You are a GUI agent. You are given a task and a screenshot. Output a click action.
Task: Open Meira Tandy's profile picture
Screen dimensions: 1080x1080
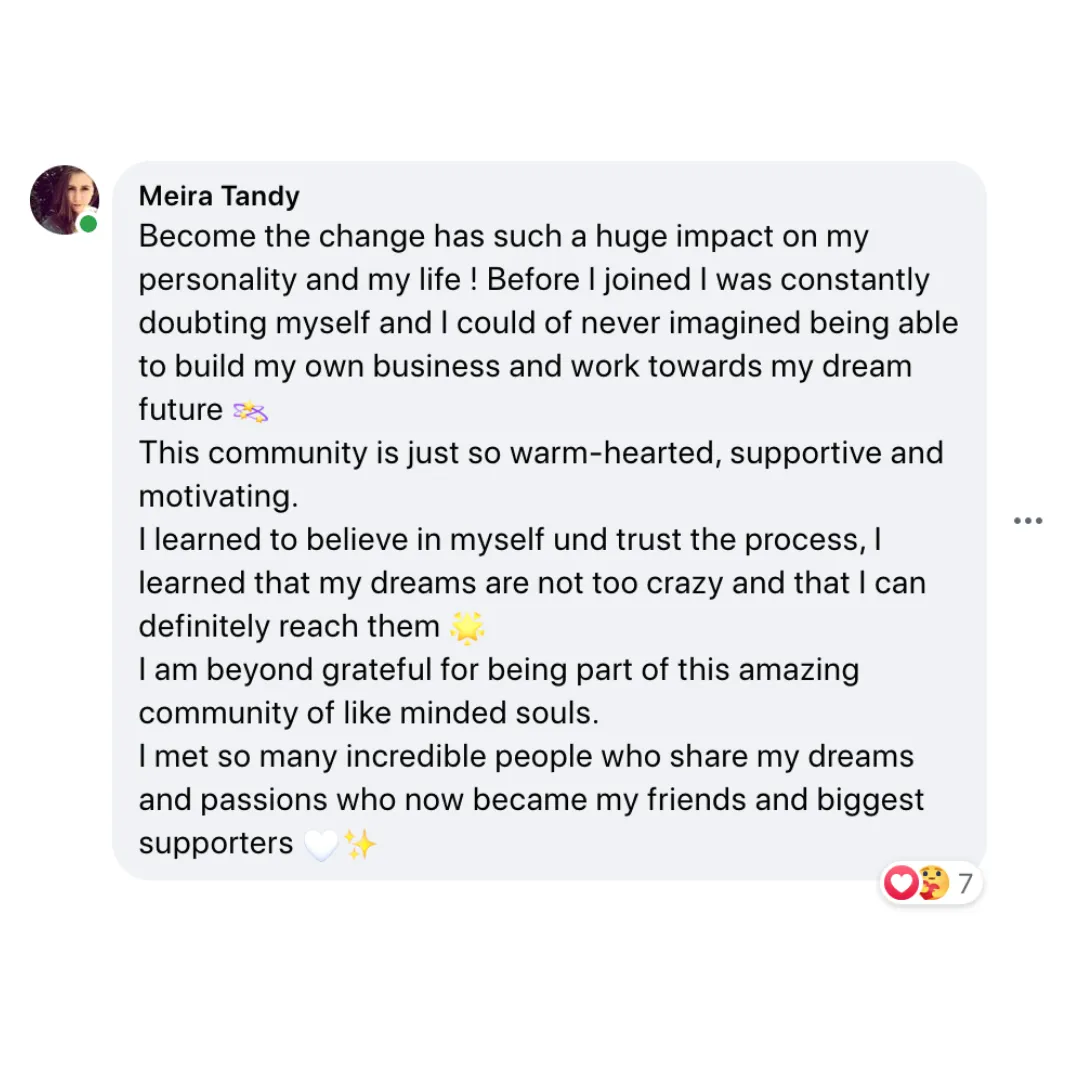[x=64, y=200]
